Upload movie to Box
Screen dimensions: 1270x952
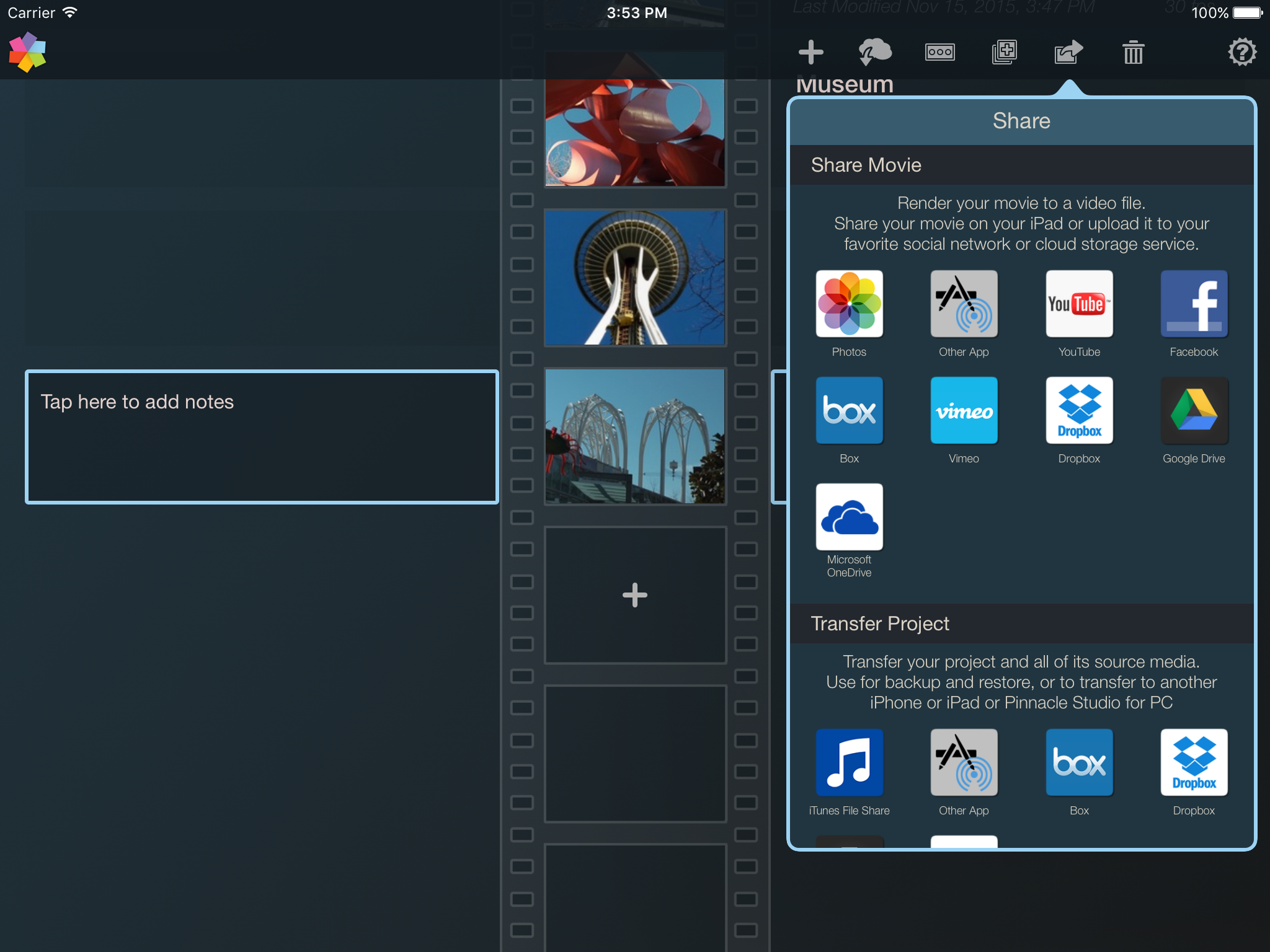click(849, 410)
